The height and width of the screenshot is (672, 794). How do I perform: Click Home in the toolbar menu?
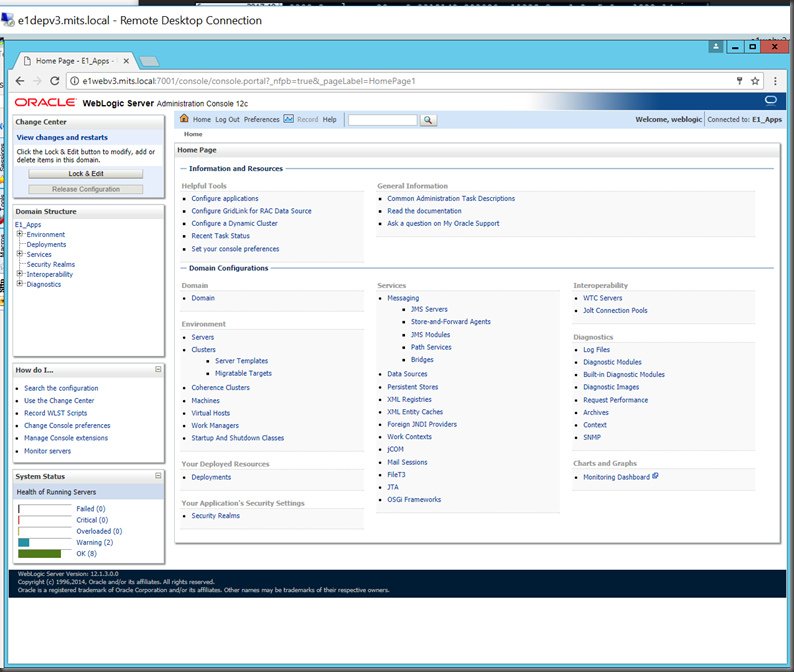(202, 120)
